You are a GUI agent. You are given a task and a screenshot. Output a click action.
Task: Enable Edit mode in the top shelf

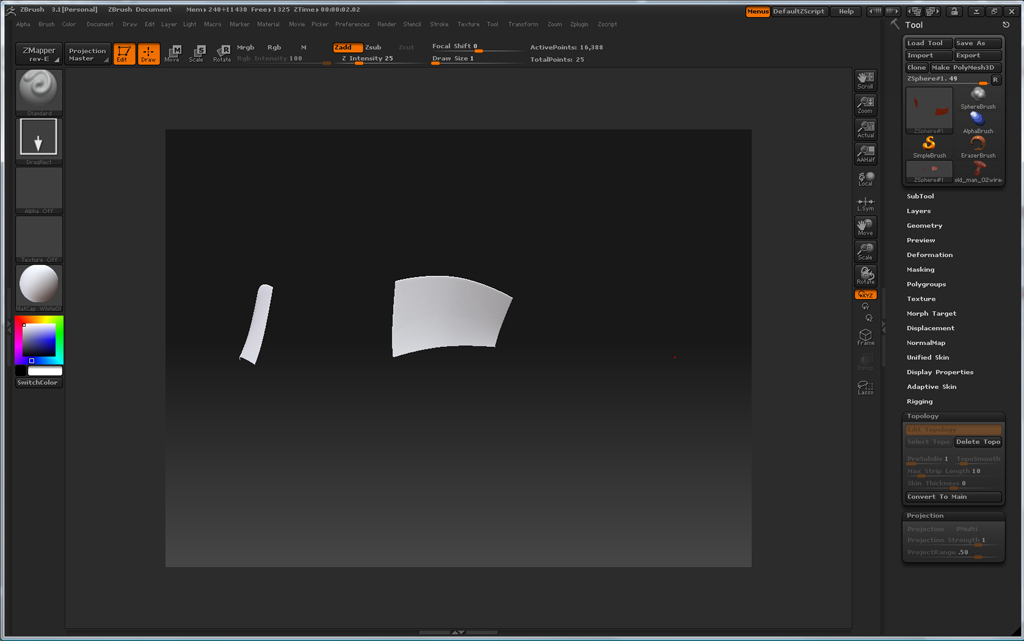[x=124, y=54]
